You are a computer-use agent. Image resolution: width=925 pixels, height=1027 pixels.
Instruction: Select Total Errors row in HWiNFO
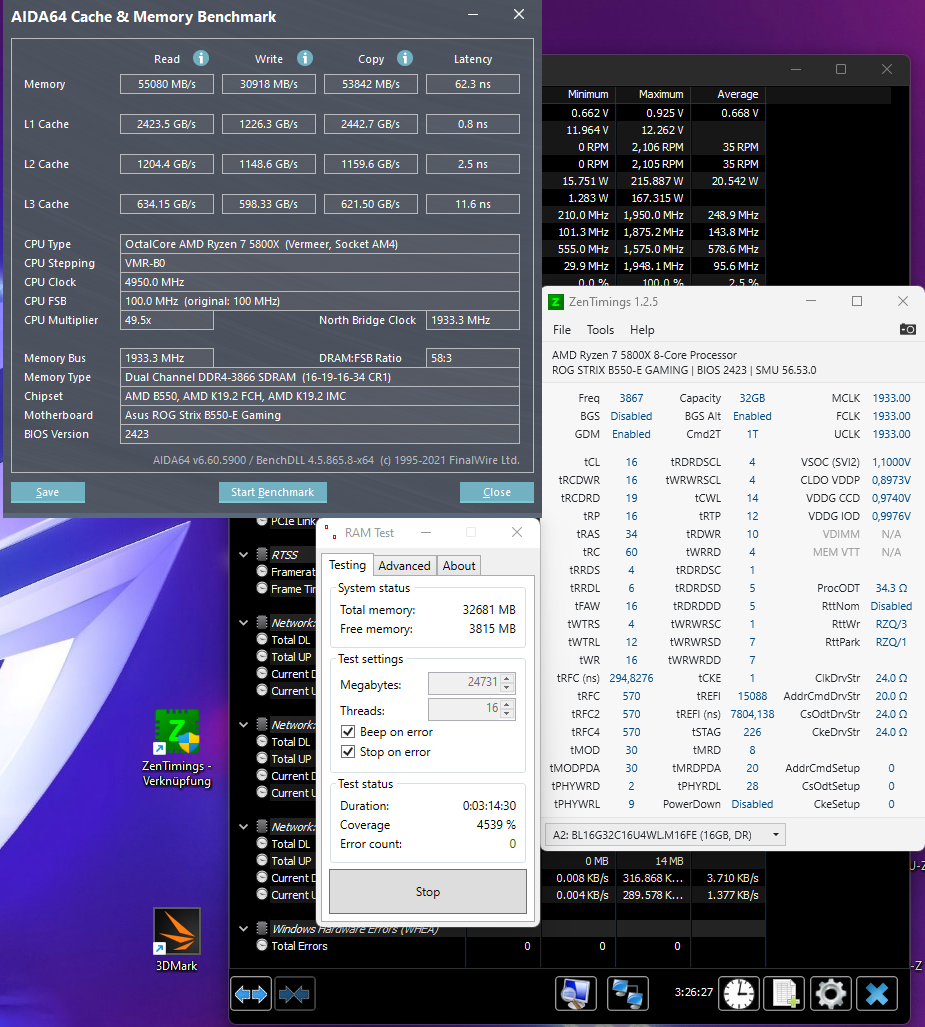point(498,946)
